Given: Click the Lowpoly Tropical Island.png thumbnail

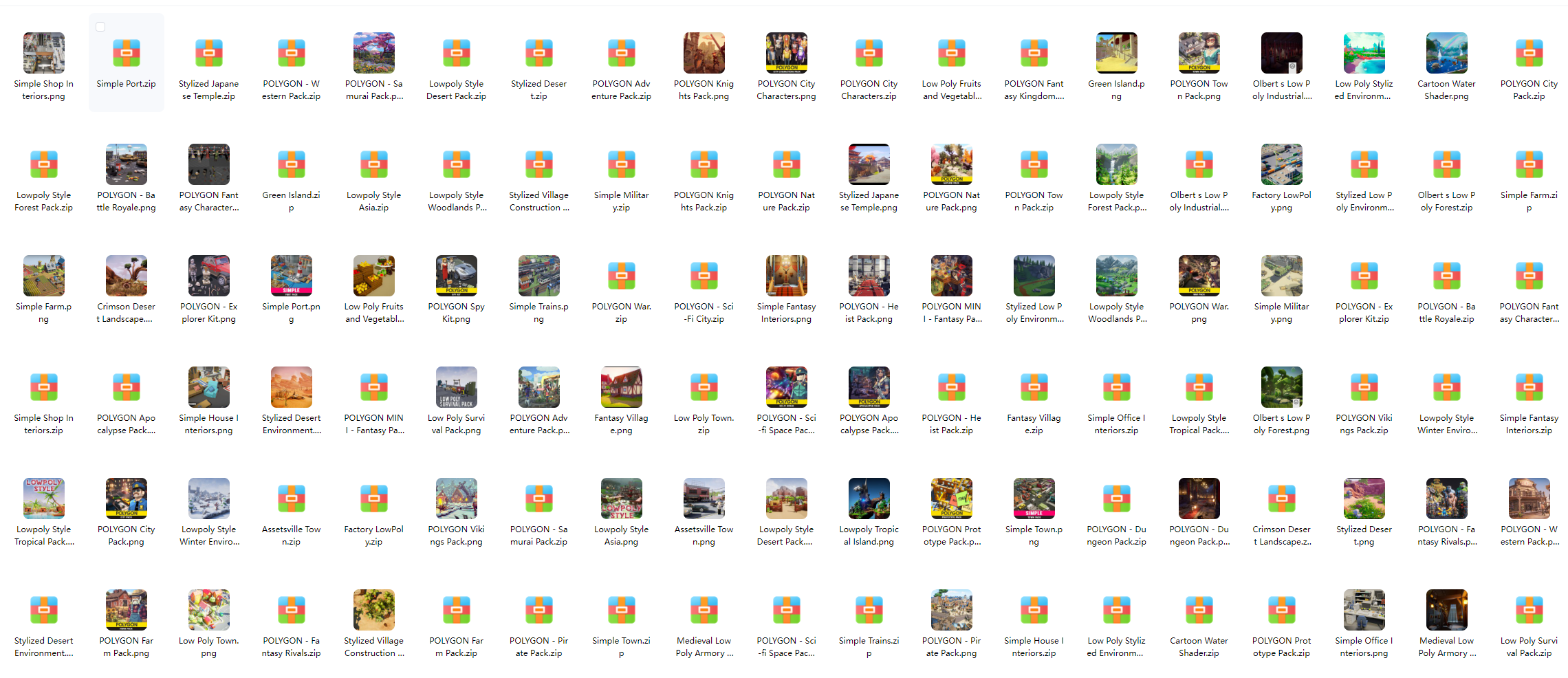Looking at the screenshot, I should 869,499.
